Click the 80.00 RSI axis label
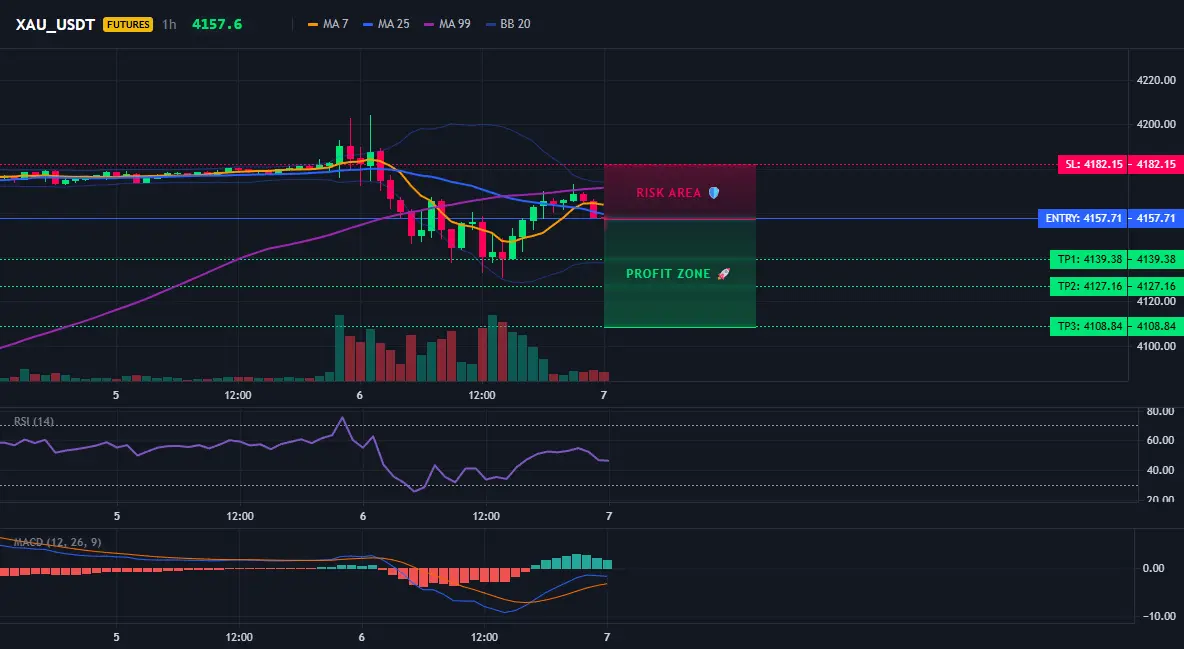Screen dimensions: 1184x649 tap(1160, 412)
